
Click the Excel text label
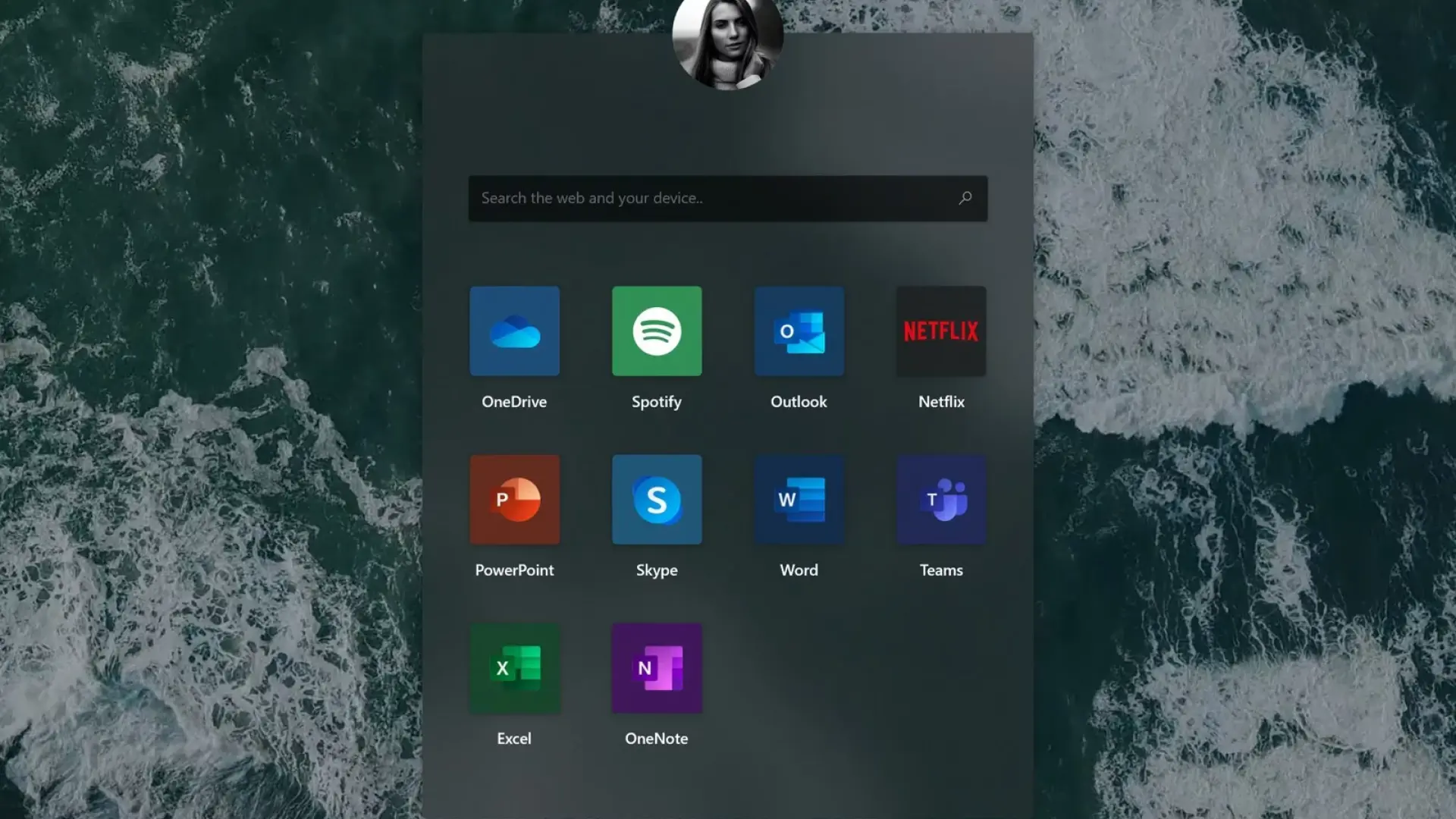pyautogui.click(x=514, y=739)
